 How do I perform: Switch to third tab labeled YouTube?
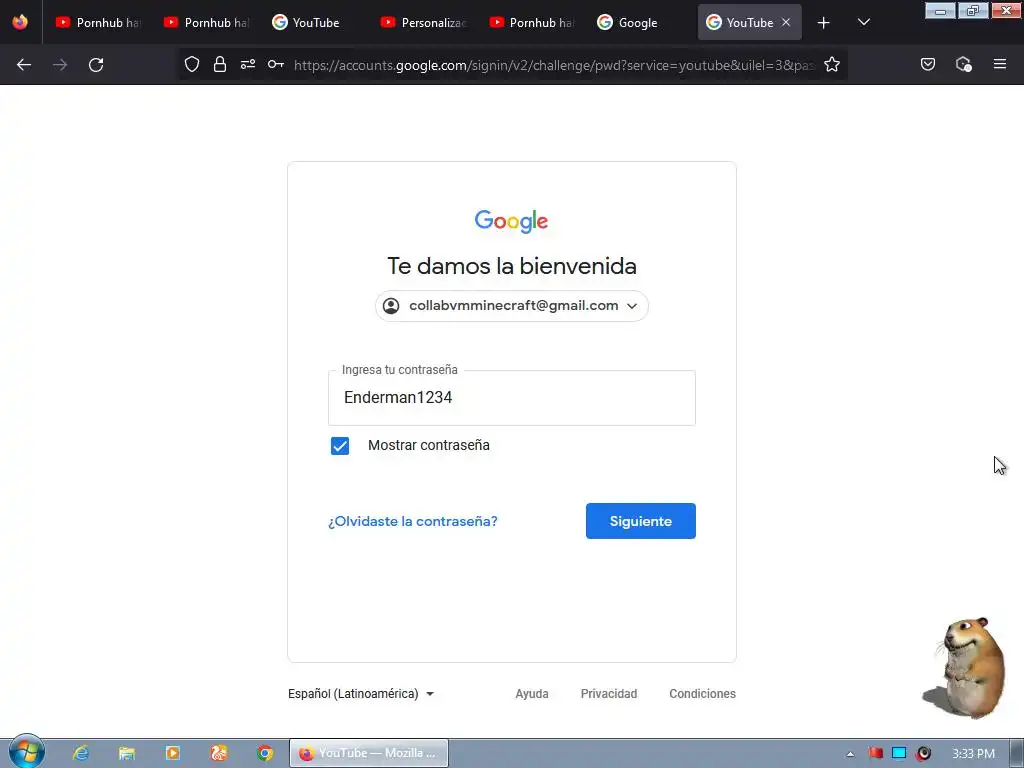point(315,22)
